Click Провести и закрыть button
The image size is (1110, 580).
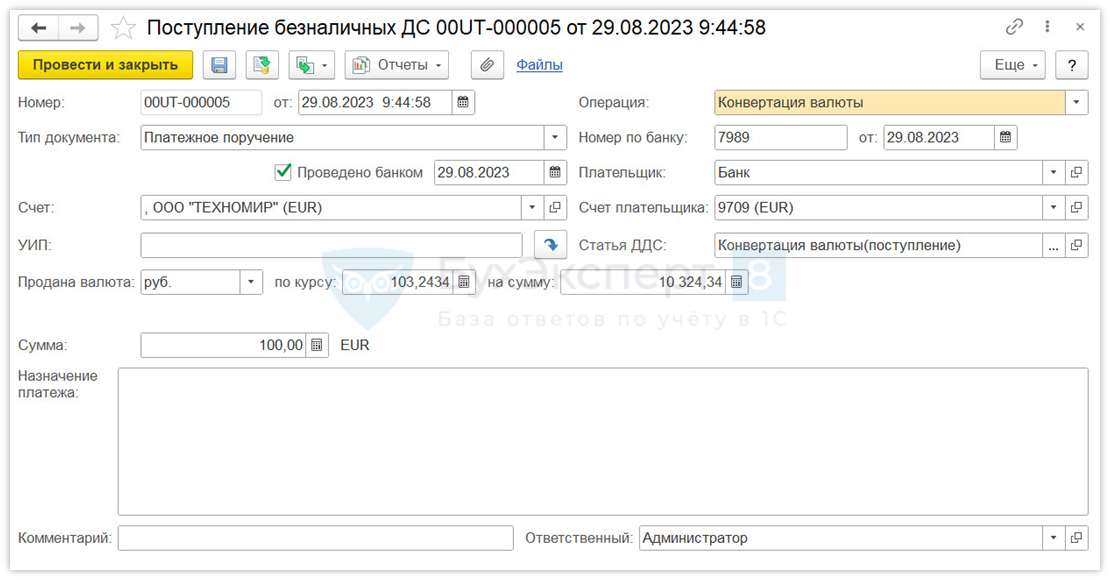105,65
